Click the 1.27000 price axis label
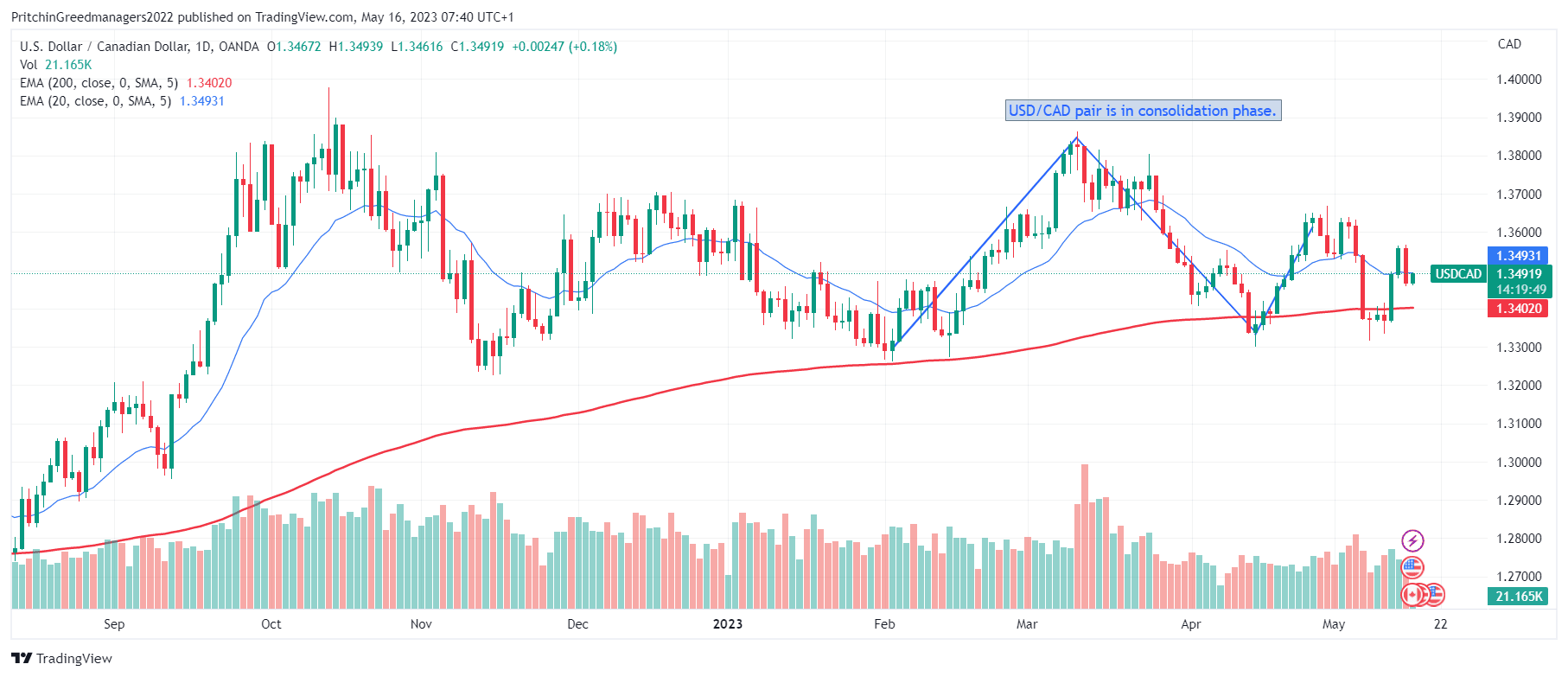1568x677 pixels. point(1519,577)
